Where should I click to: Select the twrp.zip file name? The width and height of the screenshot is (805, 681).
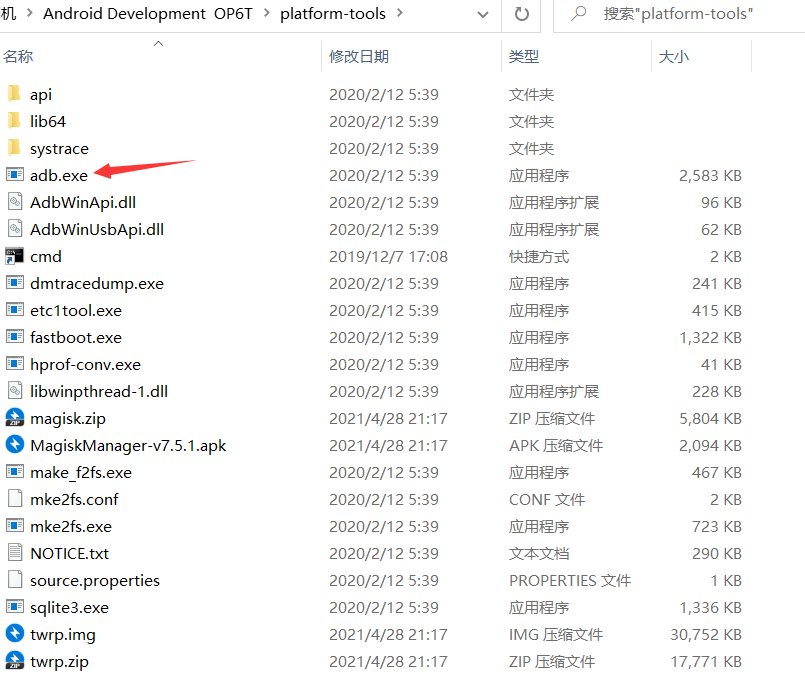[x=59, y=661]
